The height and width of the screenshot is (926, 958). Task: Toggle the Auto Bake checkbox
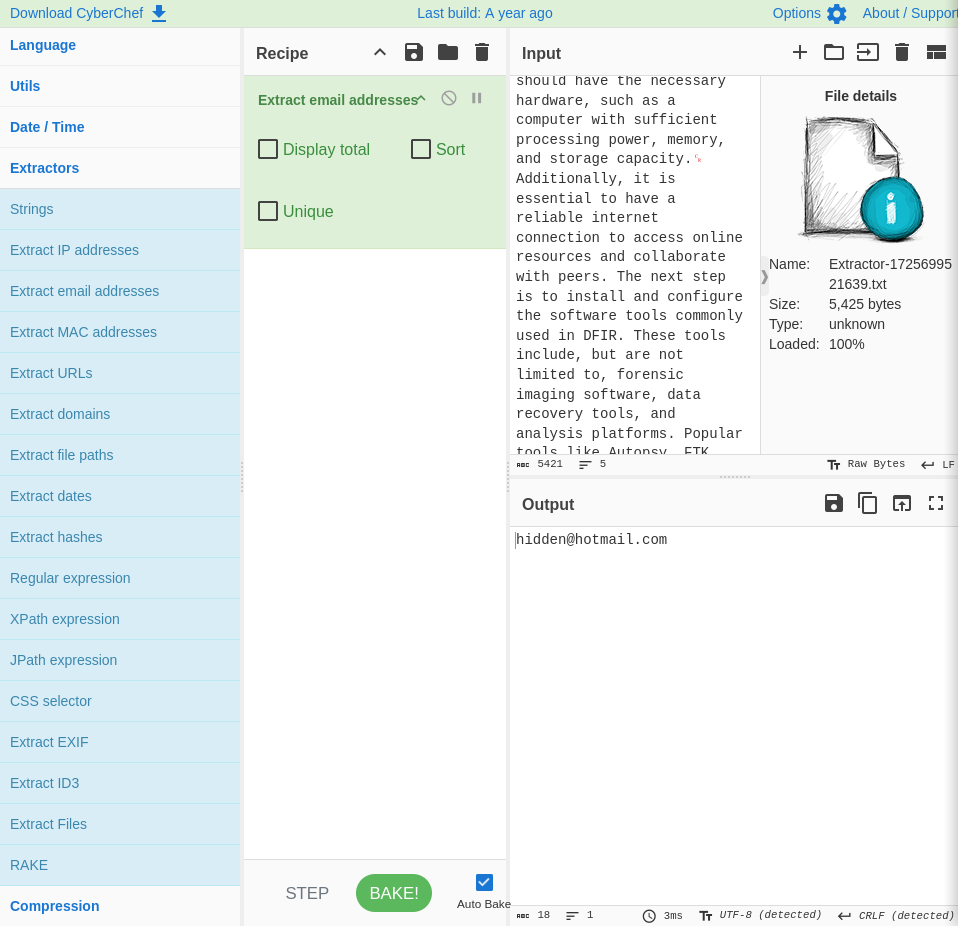point(484,882)
